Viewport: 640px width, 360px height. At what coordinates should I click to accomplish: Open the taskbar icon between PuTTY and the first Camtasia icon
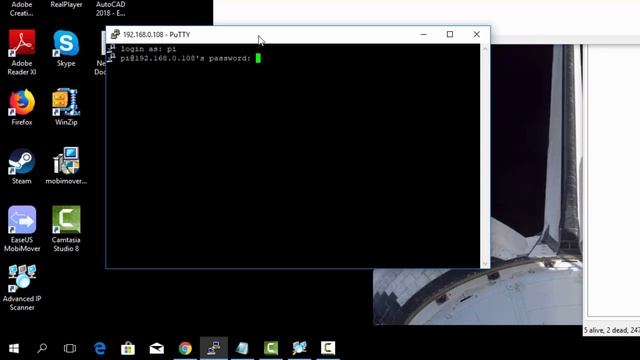tap(242, 348)
